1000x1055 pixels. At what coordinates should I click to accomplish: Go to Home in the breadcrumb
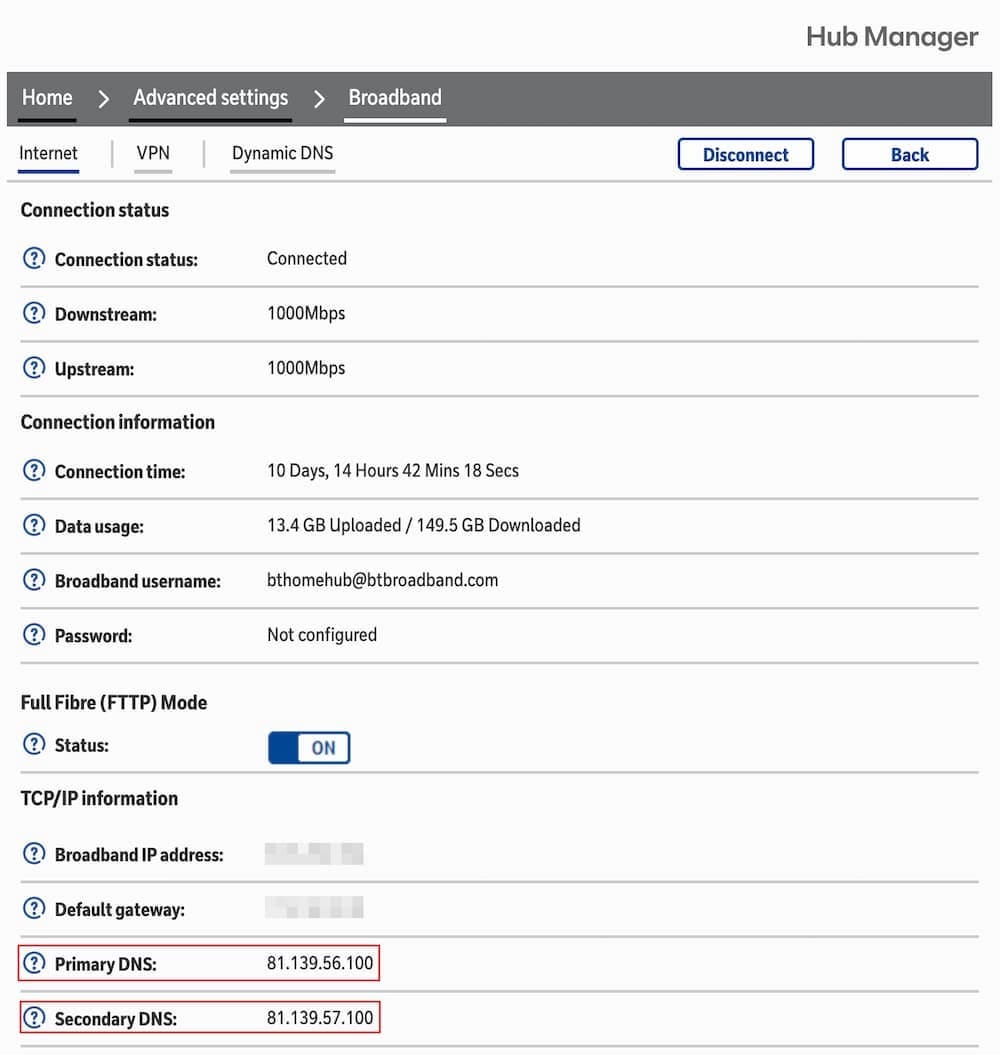click(47, 98)
